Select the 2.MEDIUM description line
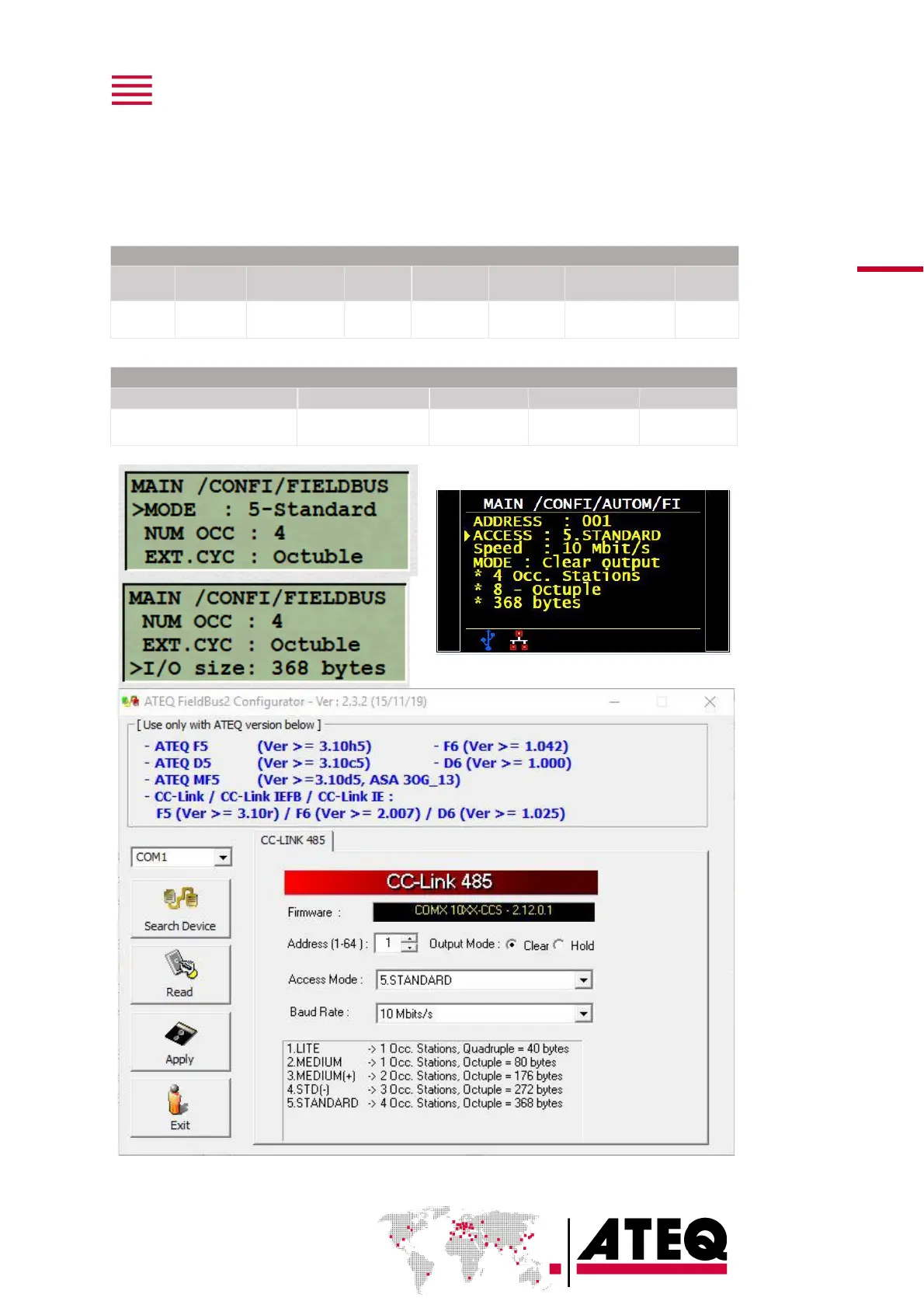 click(422, 1063)
